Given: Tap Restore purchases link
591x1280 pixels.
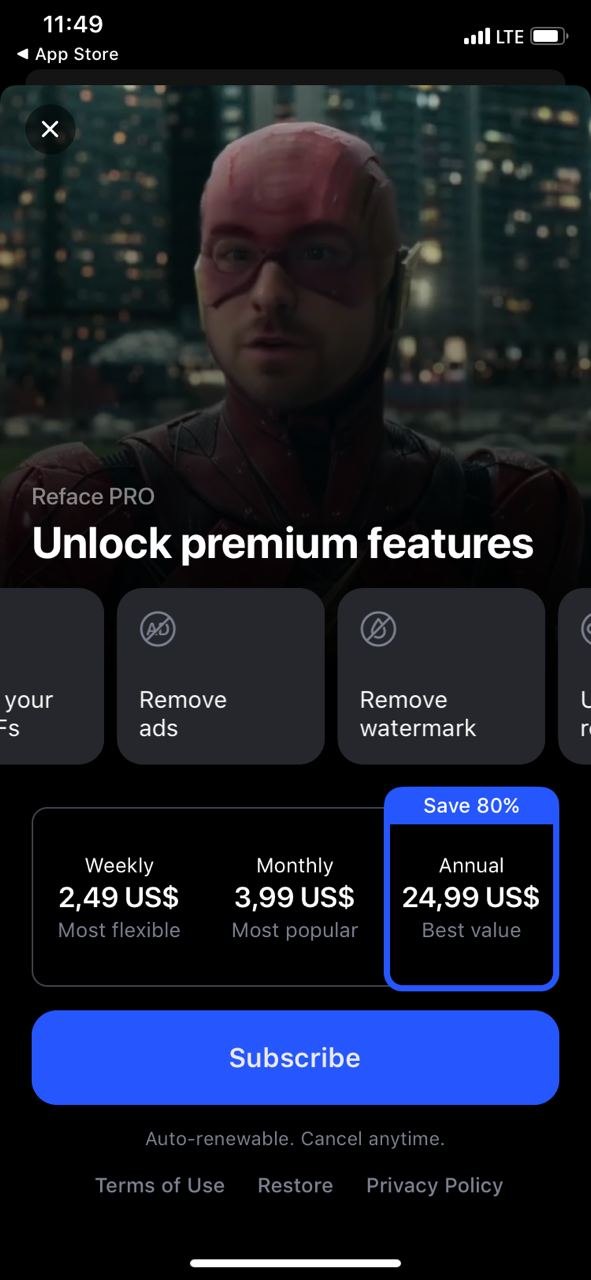Looking at the screenshot, I should coord(295,1185).
